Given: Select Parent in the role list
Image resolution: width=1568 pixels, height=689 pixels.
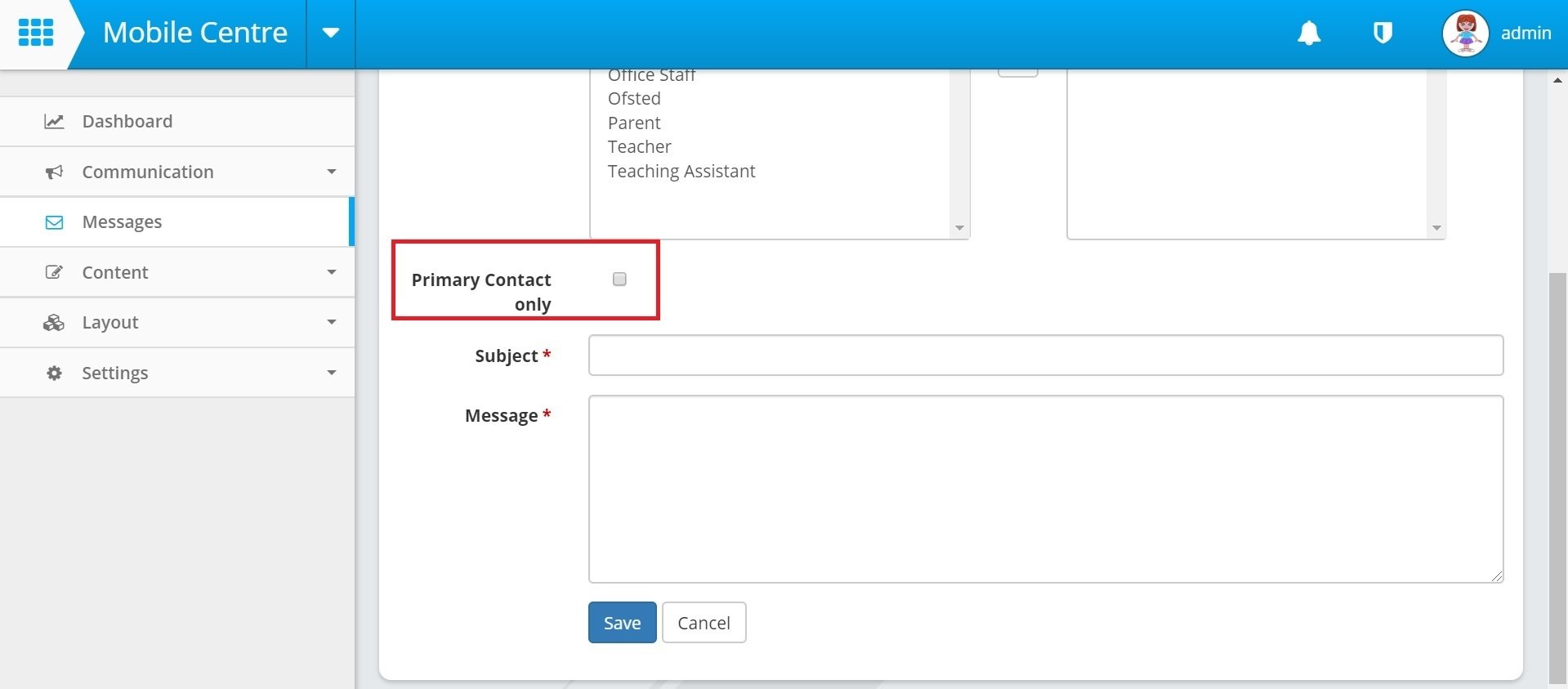Looking at the screenshot, I should tap(634, 123).
